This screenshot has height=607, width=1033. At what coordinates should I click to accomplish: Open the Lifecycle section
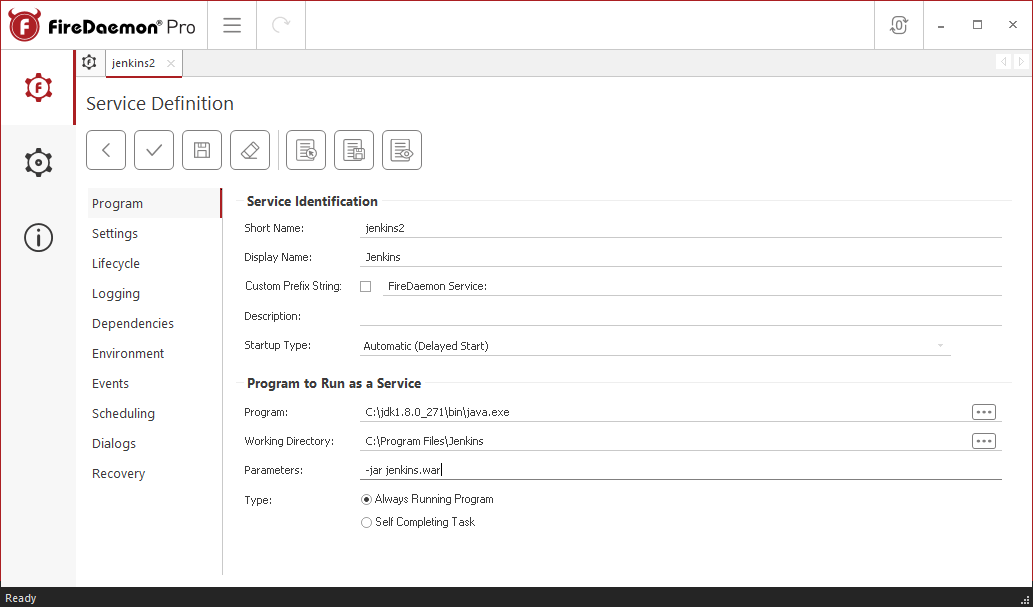(x=155, y=264)
